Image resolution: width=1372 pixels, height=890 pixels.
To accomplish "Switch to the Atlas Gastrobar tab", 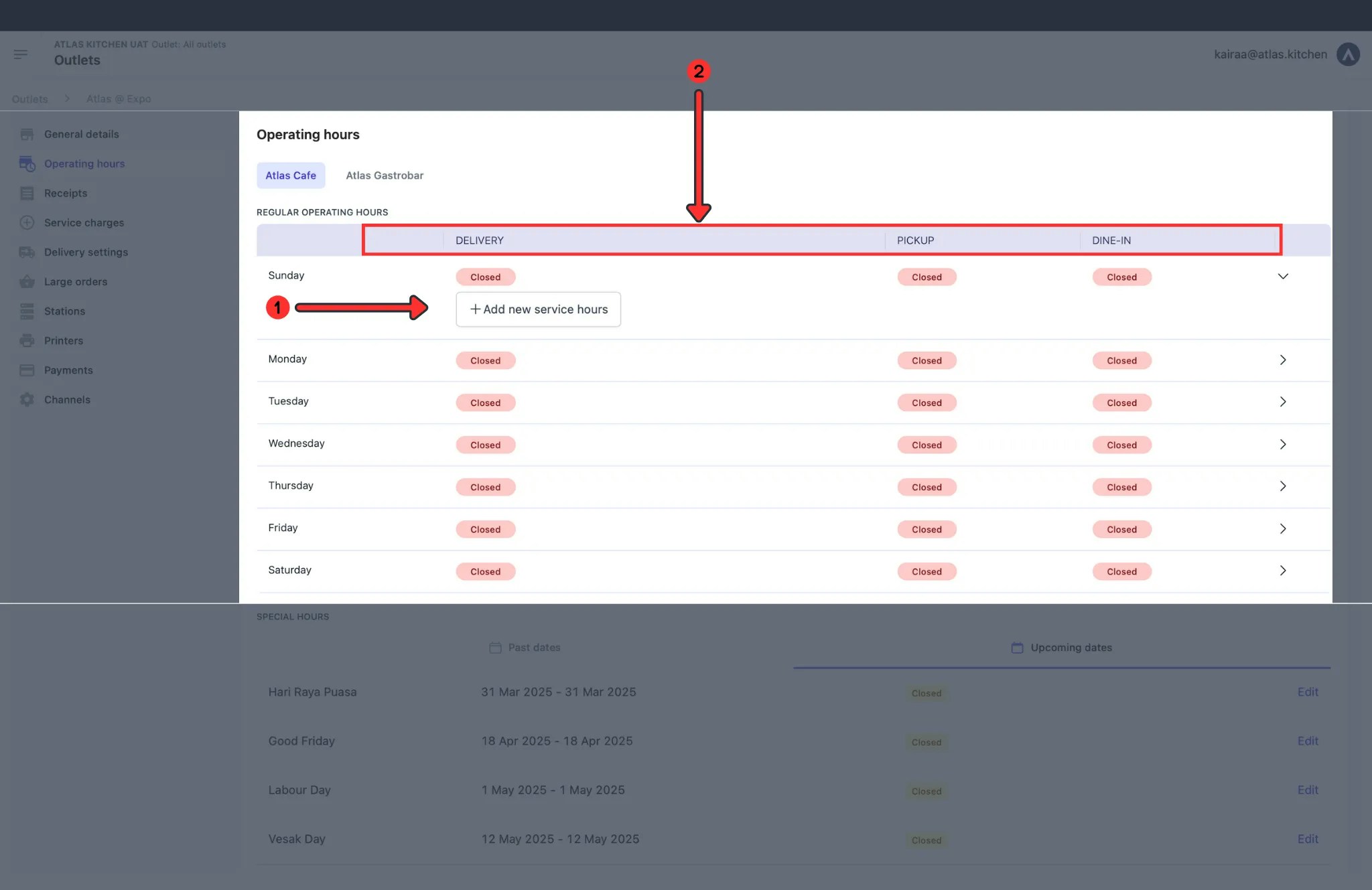I will pyautogui.click(x=385, y=175).
